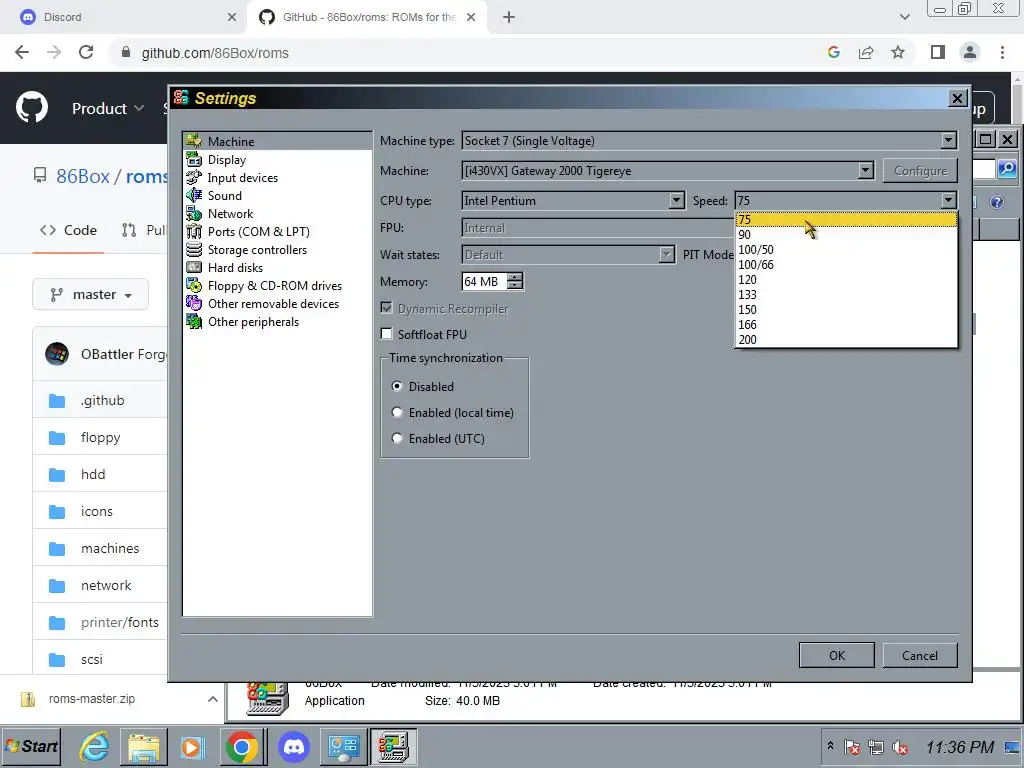Image resolution: width=1024 pixels, height=768 pixels.
Task: Open Floppy & CD-ROM drives category
Action: point(274,285)
